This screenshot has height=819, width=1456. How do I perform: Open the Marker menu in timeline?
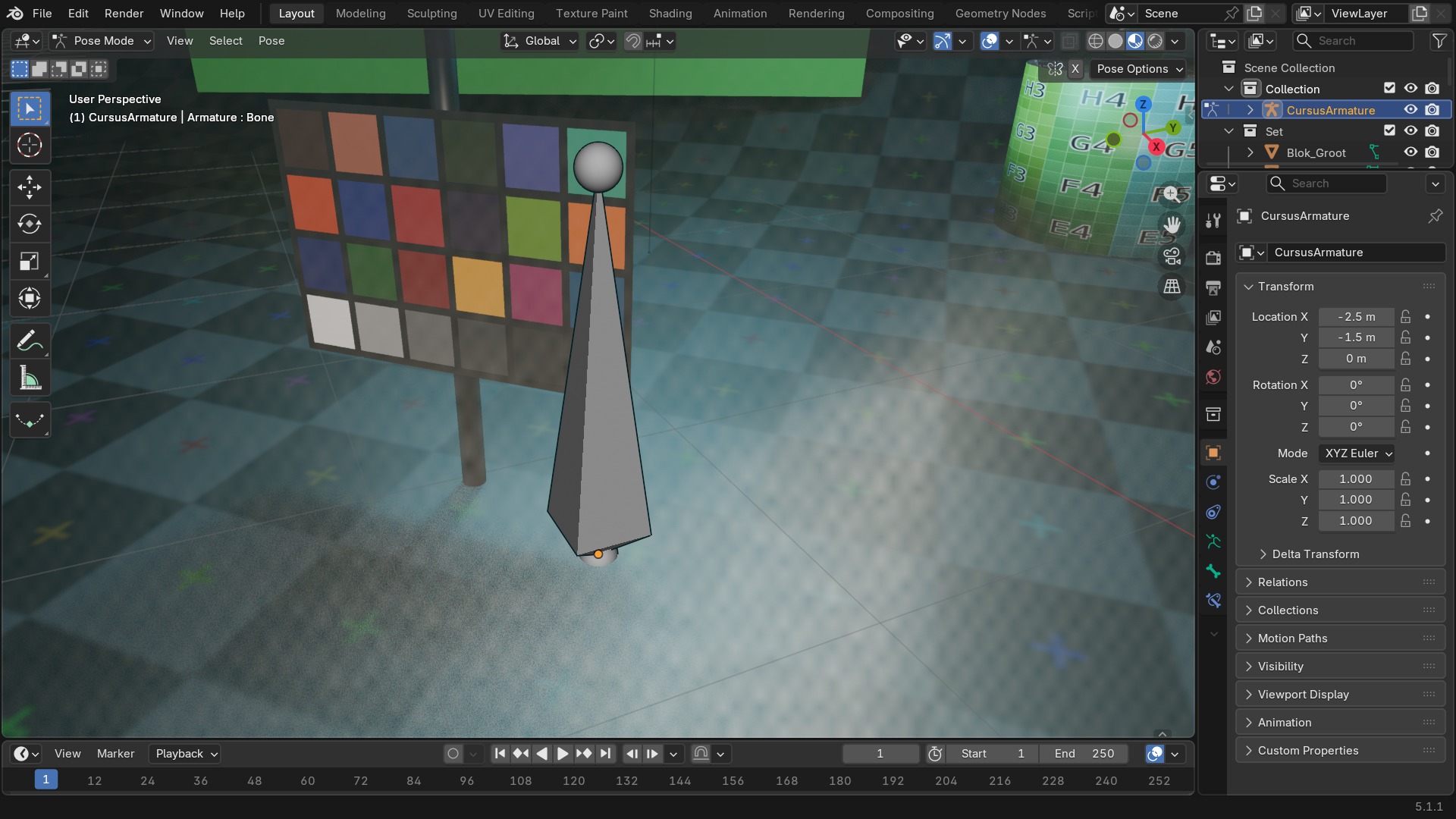(x=115, y=754)
